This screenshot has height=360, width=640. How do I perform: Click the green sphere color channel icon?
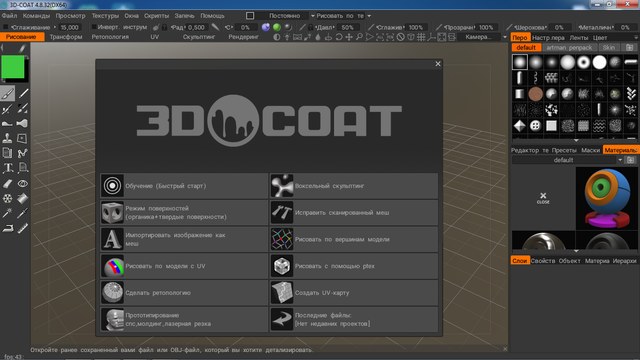pos(277,27)
